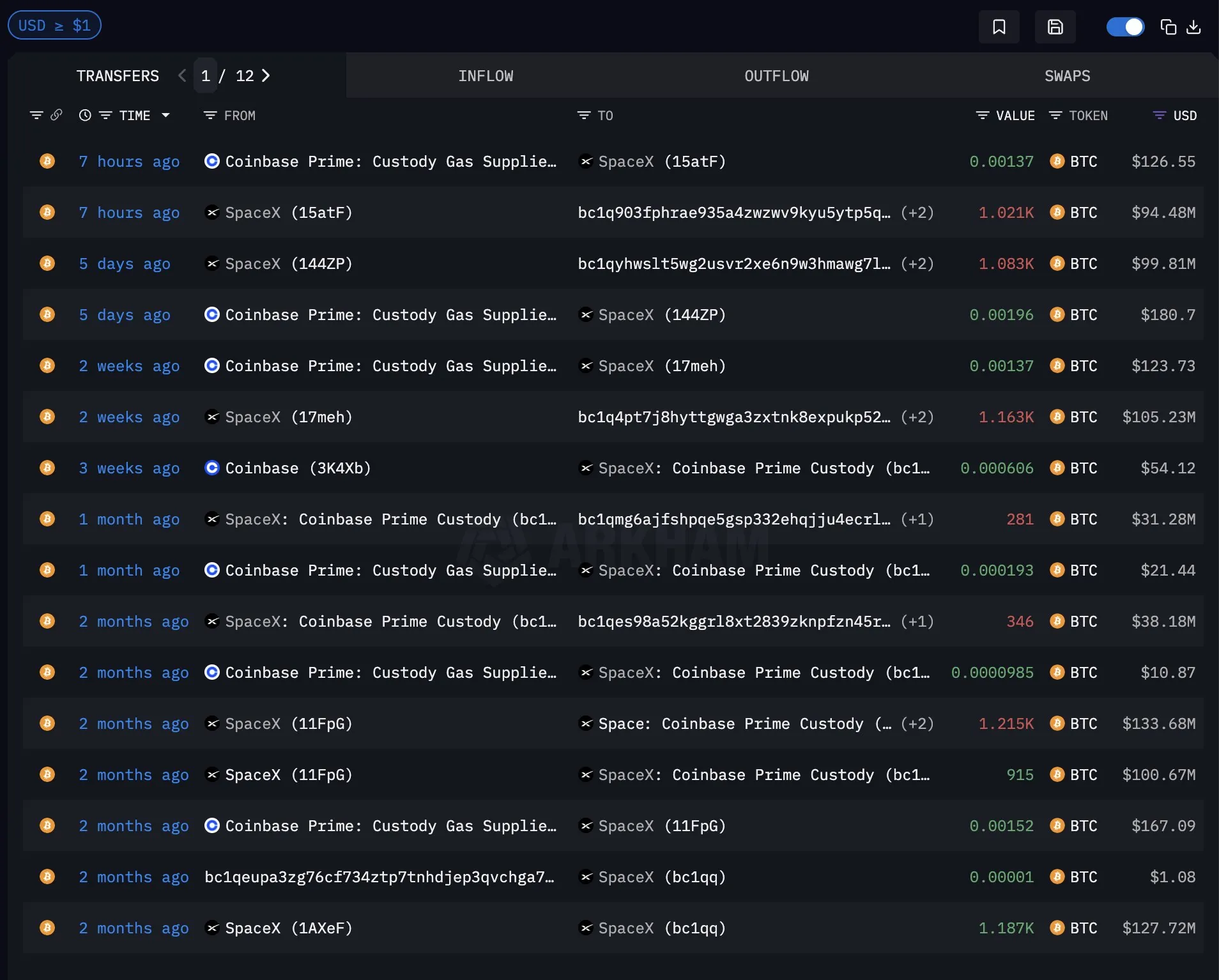Go to next transfers page arrow

click(x=266, y=76)
